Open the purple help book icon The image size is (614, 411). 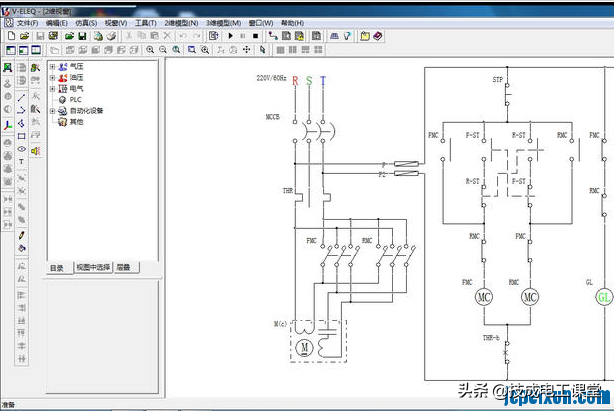377,36
